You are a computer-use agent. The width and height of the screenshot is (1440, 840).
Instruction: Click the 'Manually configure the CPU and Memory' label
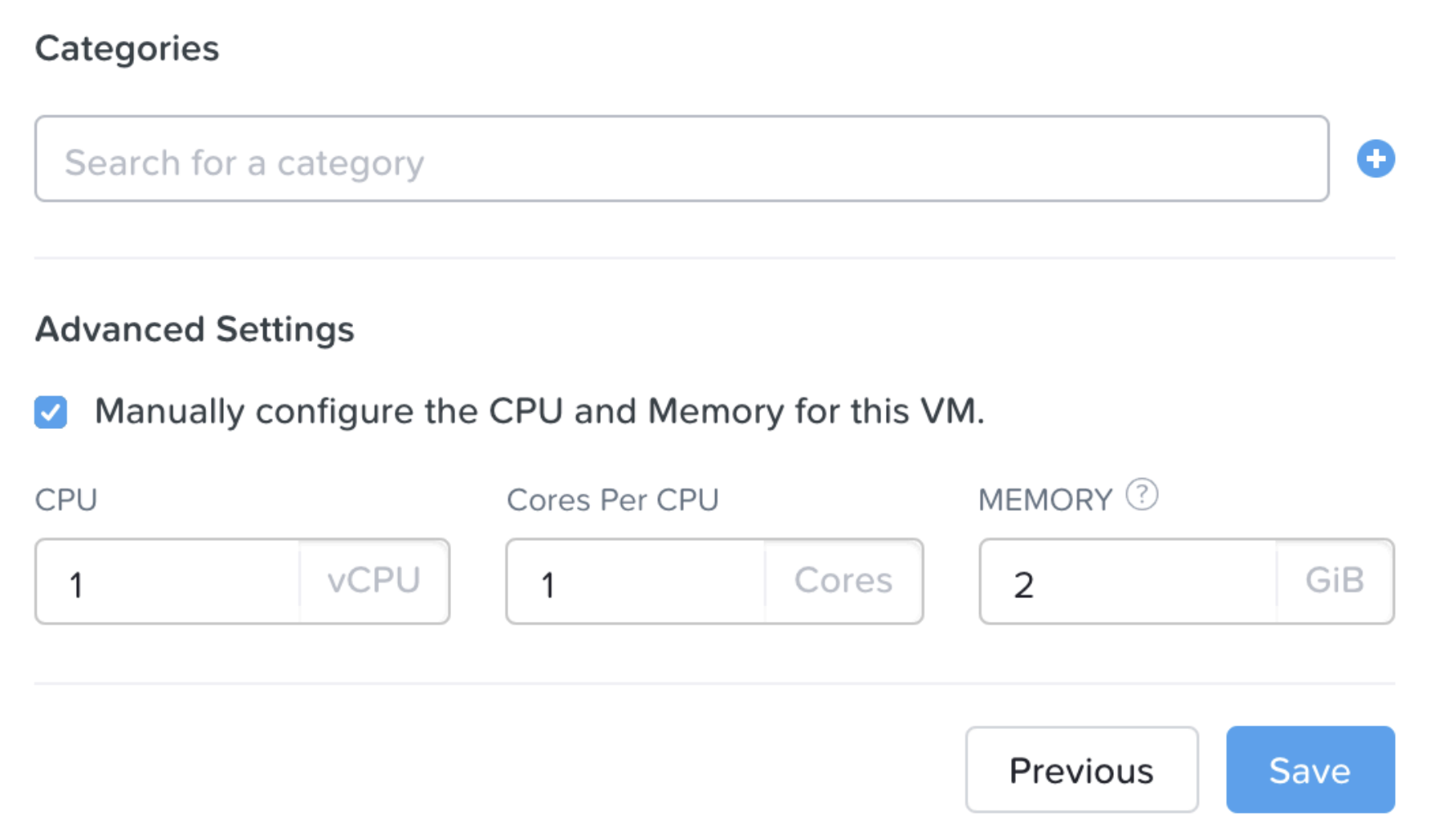tap(539, 411)
